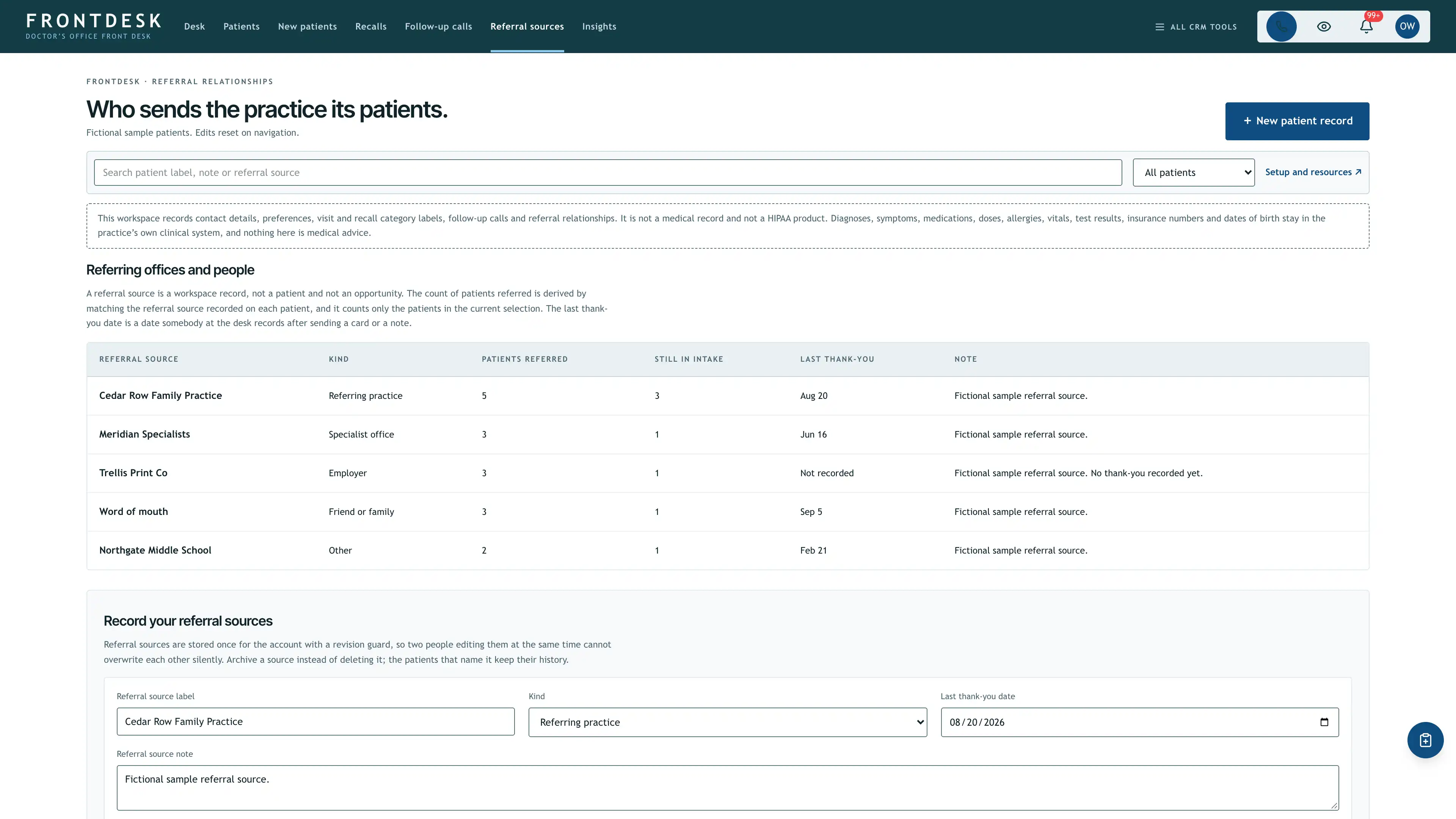Viewport: 1456px width, 819px height.
Task: Click the Friend or family kind cell
Action: [x=361, y=511]
